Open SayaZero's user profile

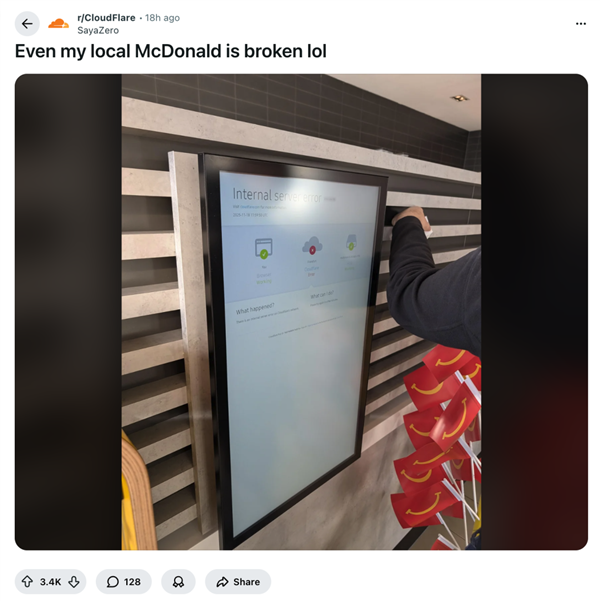[98, 30]
